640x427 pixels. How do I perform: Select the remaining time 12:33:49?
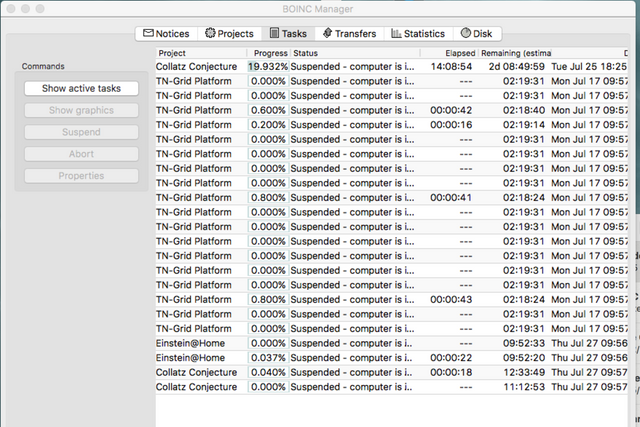click(524, 372)
